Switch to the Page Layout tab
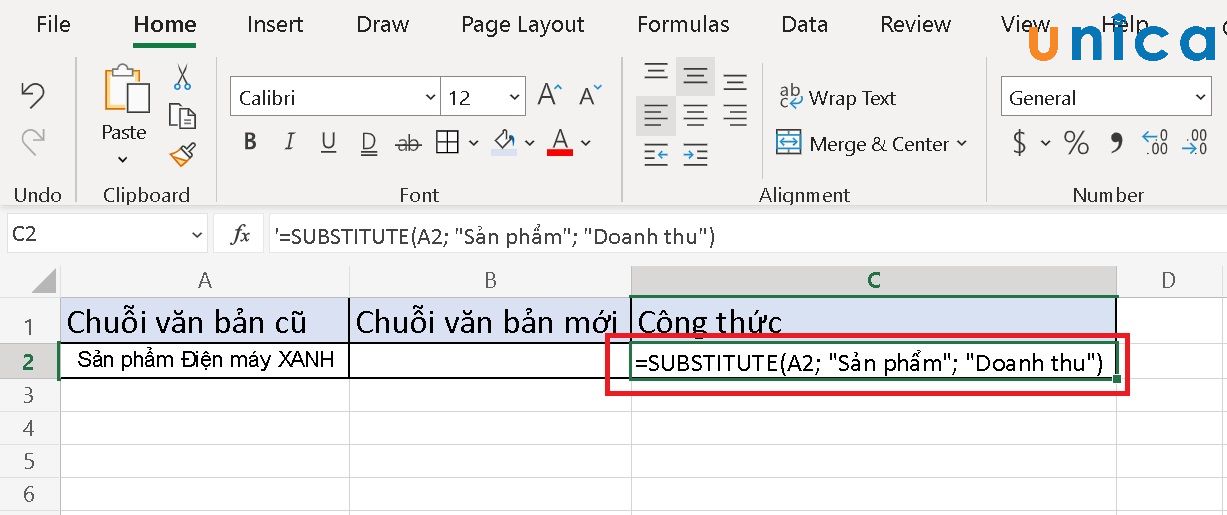 (522, 25)
